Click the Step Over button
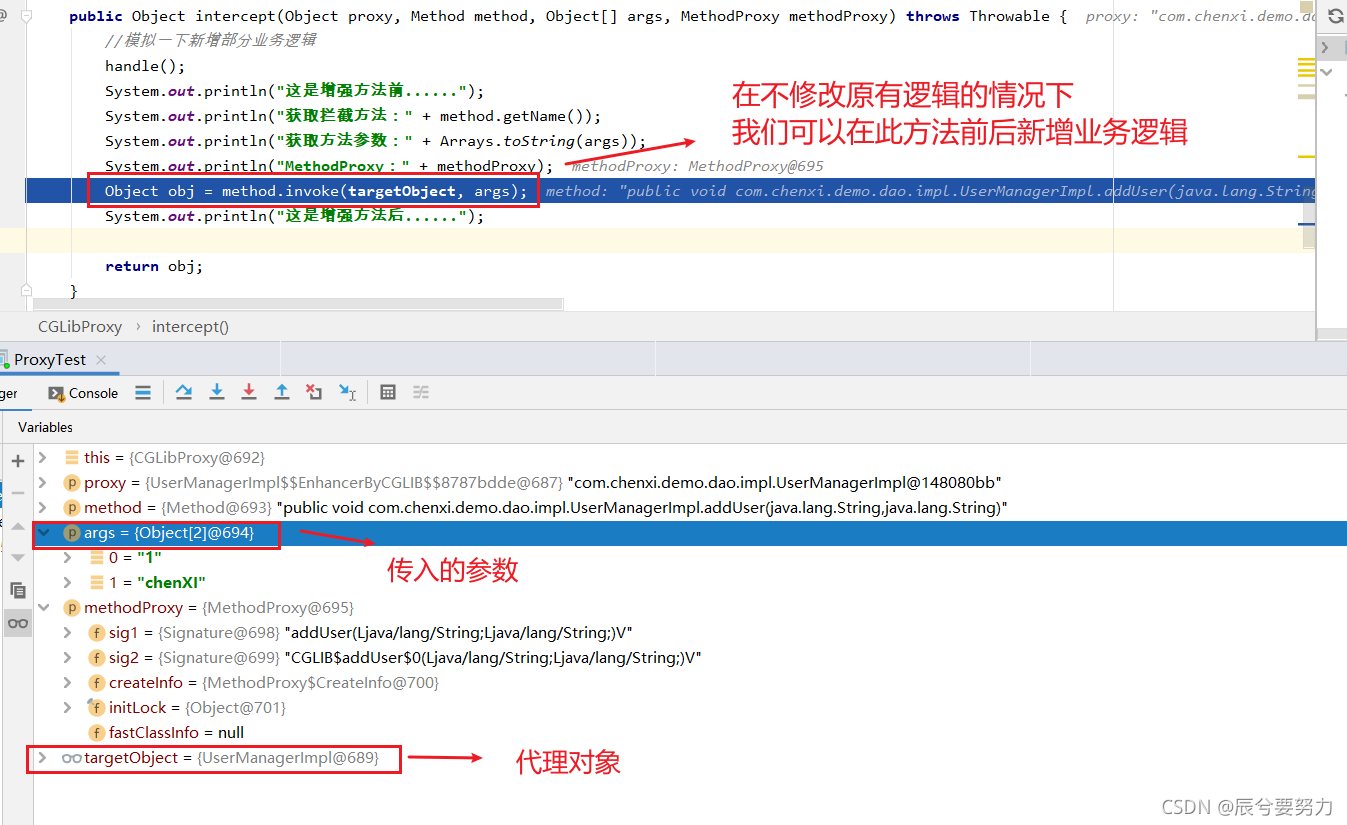This screenshot has width=1347, height=825. pos(184,393)
